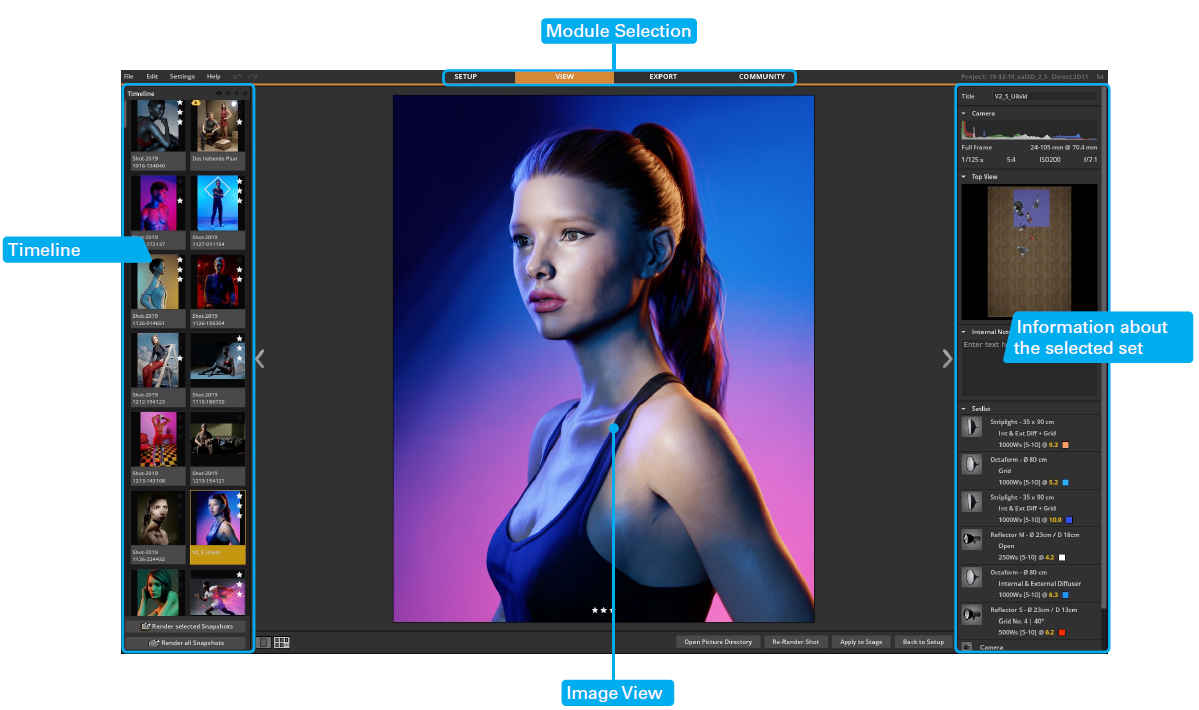Collapse the Camera section
Viewport: 1199px width, 710px height.
[x=964, y=114]
